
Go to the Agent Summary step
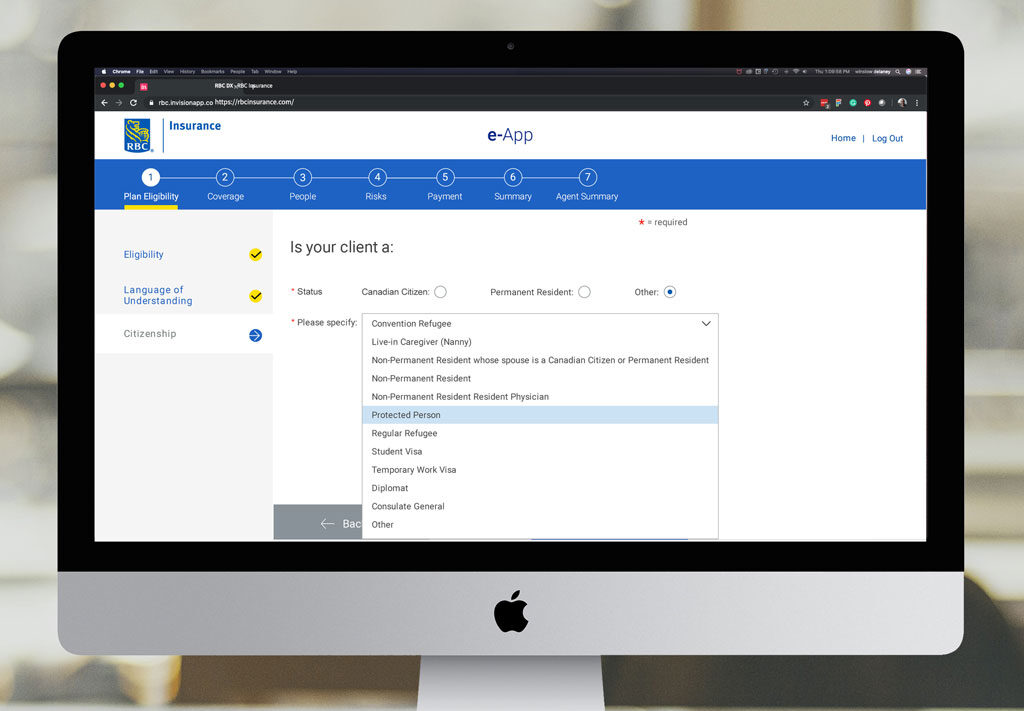(x=587, y=178)
